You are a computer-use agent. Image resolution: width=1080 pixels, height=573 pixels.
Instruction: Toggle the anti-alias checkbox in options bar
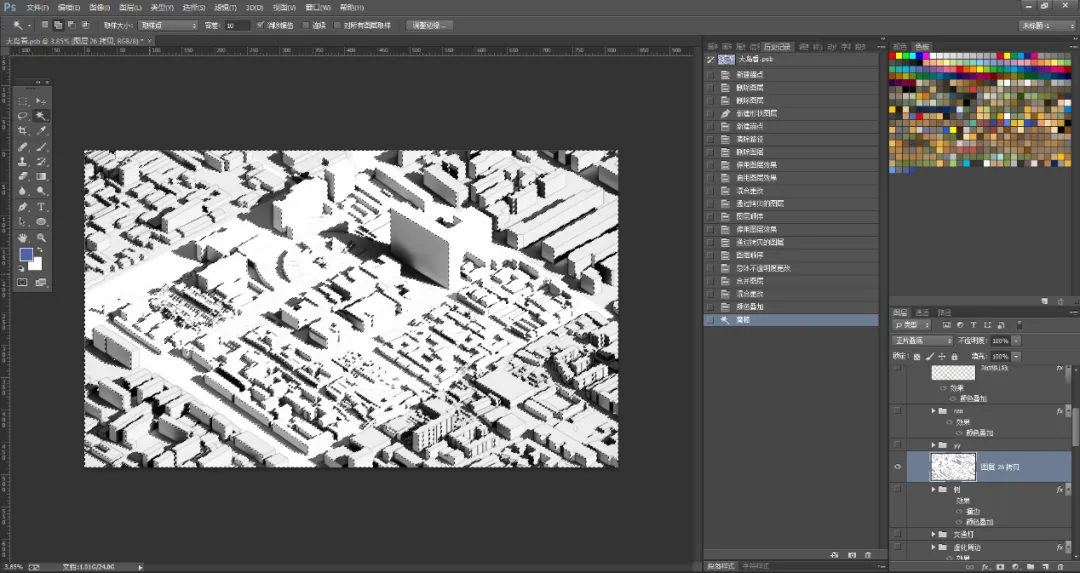(260, 25)
